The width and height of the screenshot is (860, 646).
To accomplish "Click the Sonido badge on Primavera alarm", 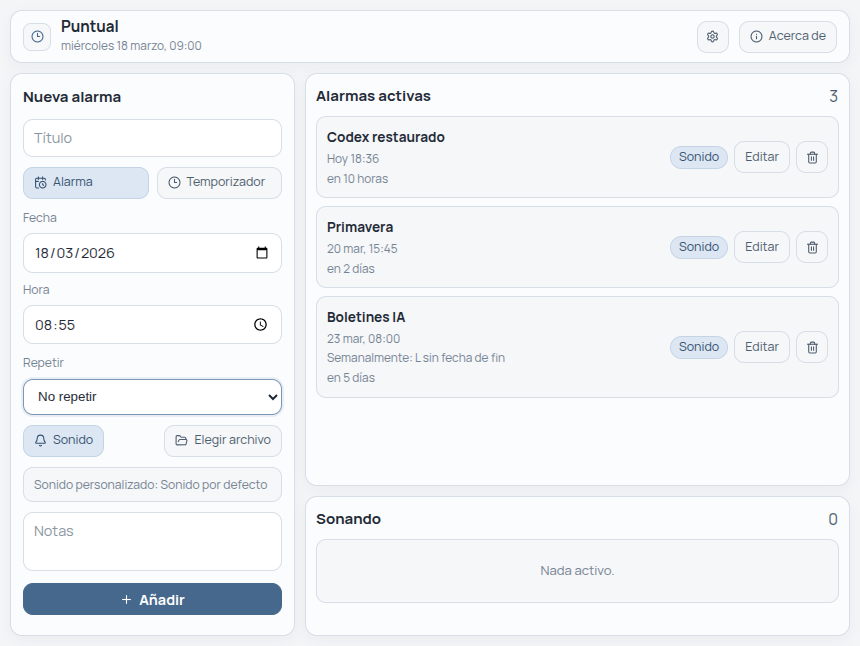I will (698, 247).
